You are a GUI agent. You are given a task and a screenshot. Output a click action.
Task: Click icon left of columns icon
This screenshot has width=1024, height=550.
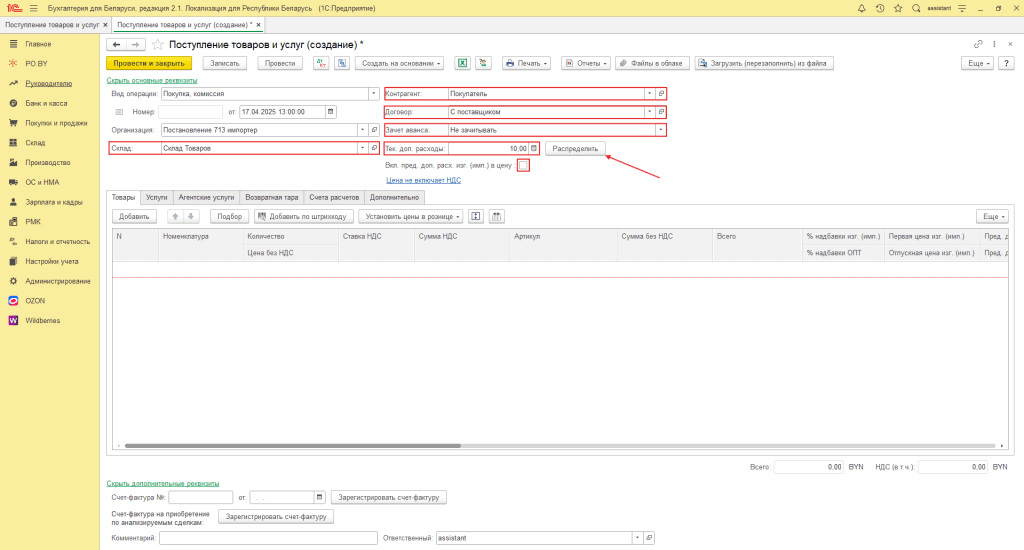coord(476,216)
